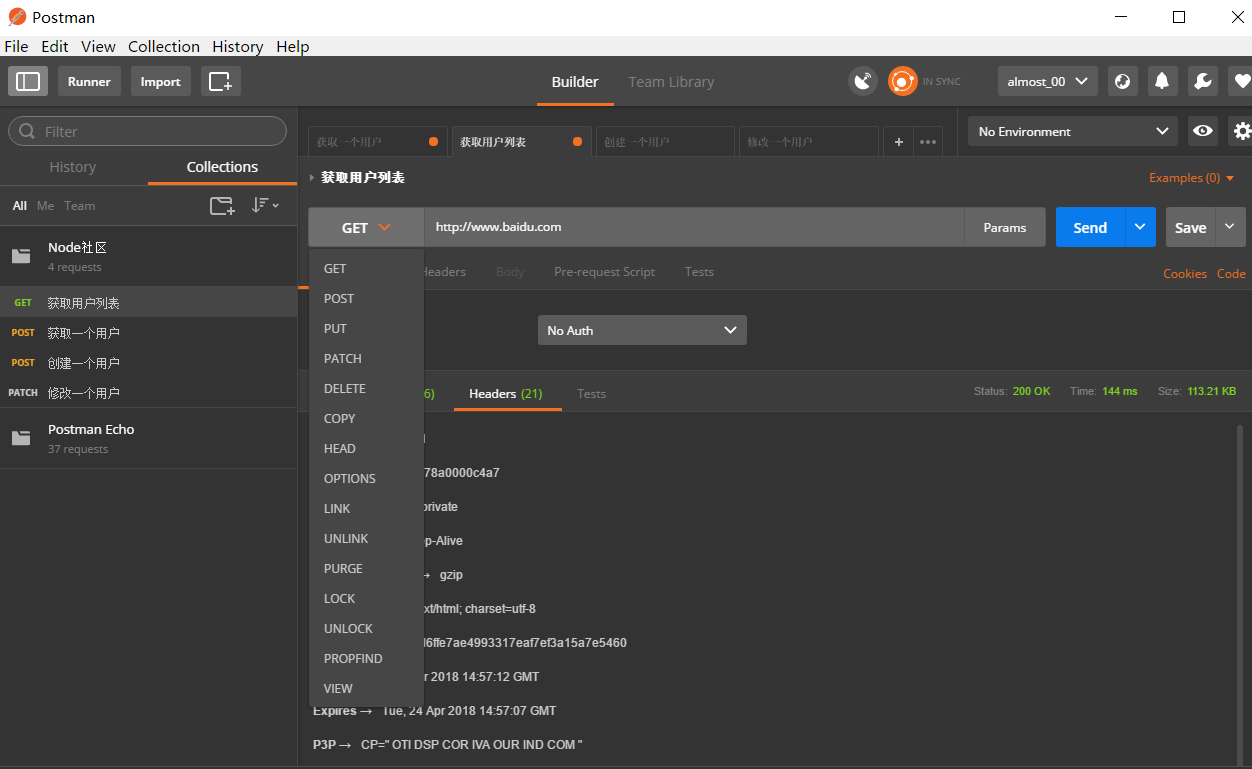1252x769 pixels.
Task: Click the Send button
Action: point(1090,227)
